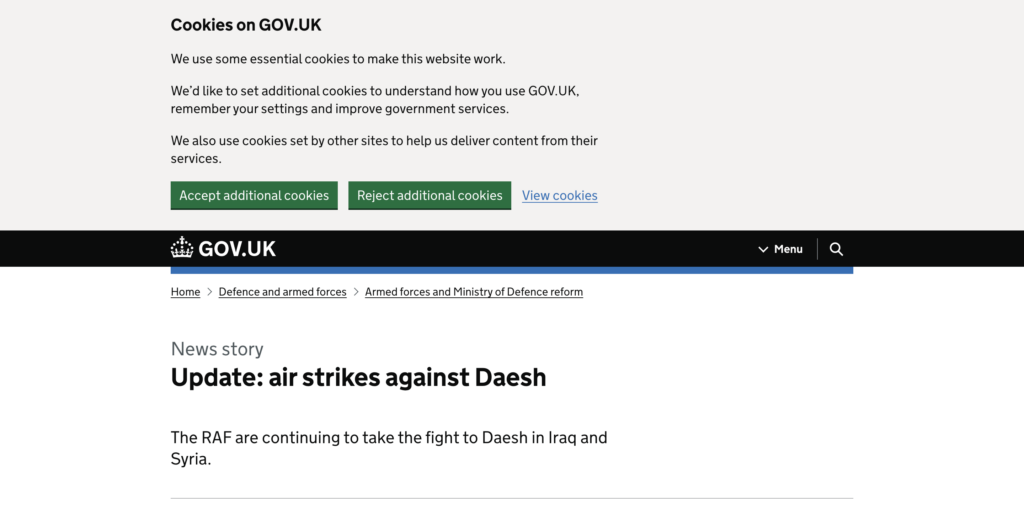Click the 'We'd like to set additional cookies' paragraph
The height and width of the screenshot is (520, 1024).
click(x=374, y=100)
